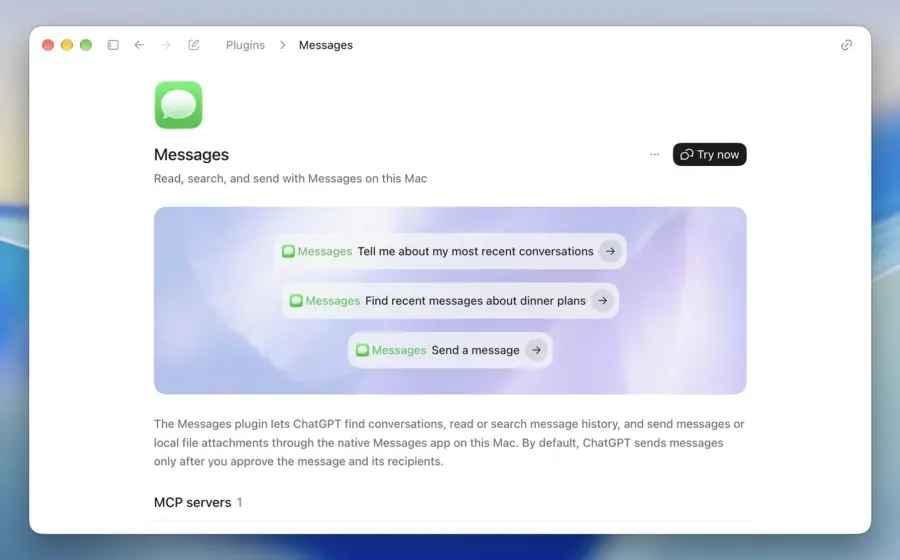This screenshot has width=900, height=560.
Task: Open Plugins in the breadcrumb
Action: tap(245, 45)
